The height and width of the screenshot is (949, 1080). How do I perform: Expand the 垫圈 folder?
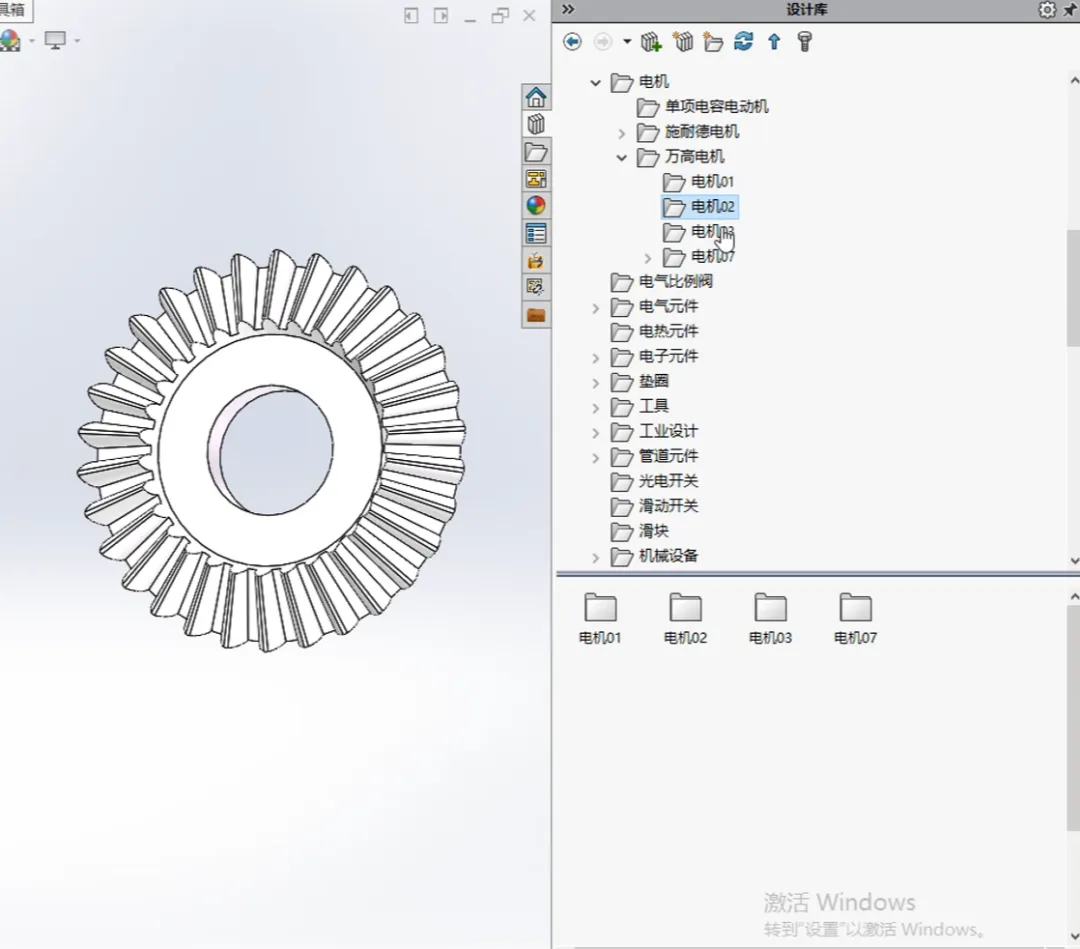click(x=596, y=383)
